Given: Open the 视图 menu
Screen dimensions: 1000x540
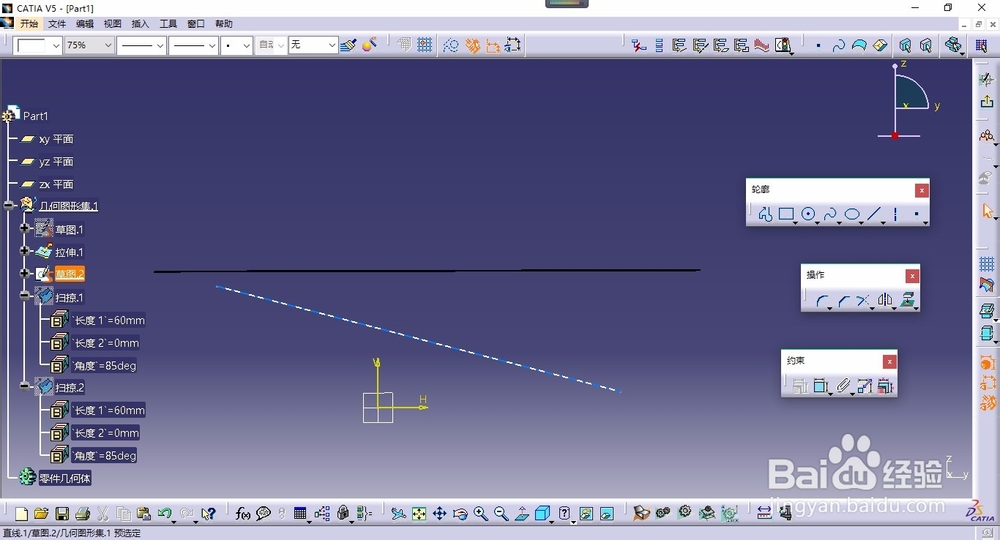Looking at the screenshot, I should (x=112, y=24).
